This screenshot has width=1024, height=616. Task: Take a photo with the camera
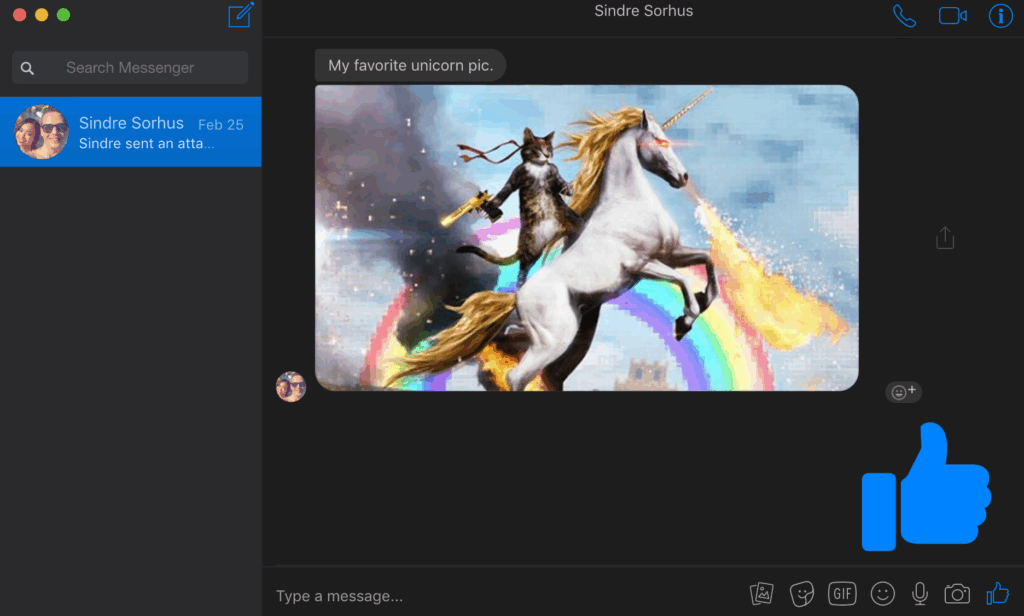[957, 594]
